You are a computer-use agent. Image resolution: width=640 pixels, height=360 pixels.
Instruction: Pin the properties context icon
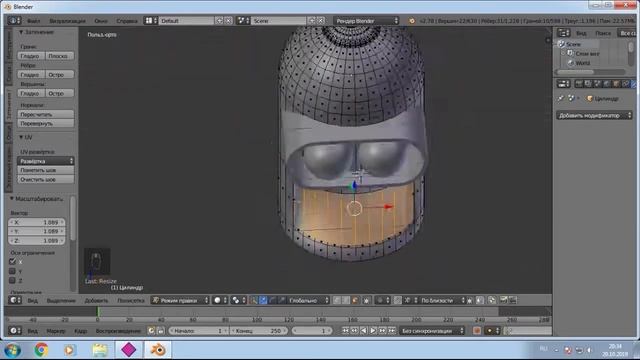(561, 98)
